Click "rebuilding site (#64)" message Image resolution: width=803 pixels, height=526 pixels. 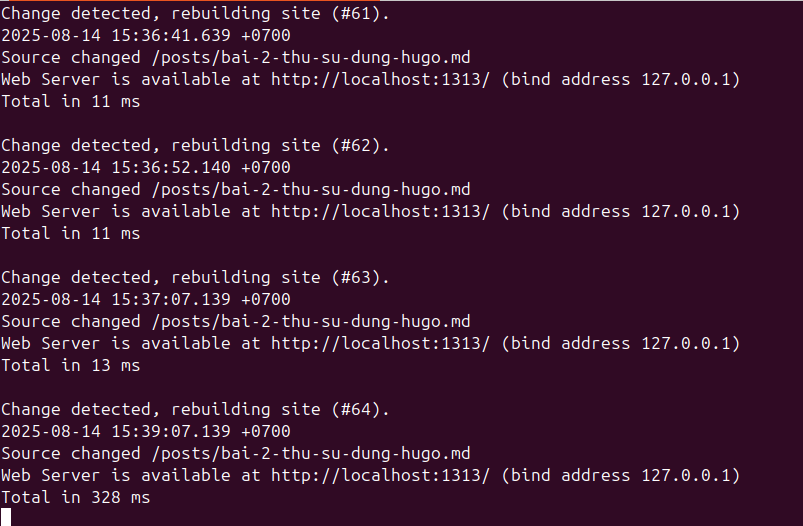280,409
